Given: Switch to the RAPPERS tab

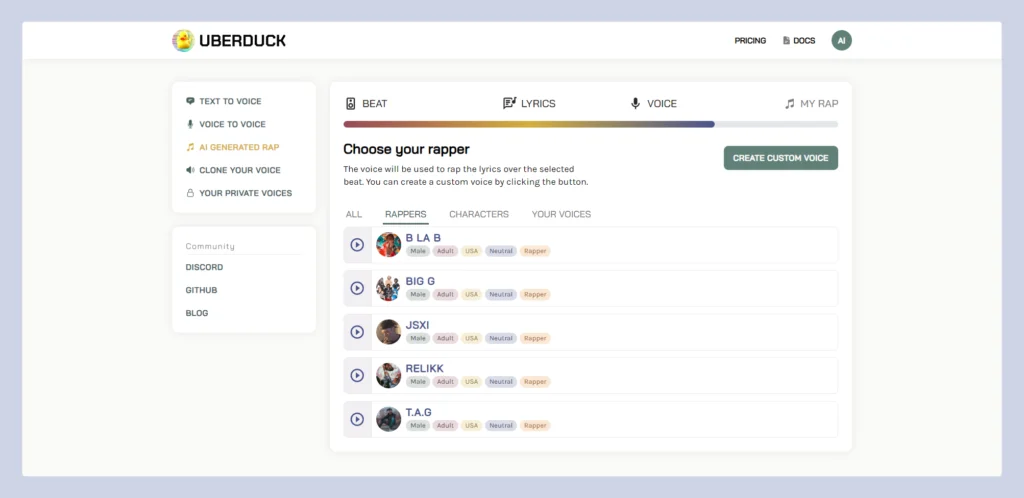Looking at the screenshot, I should pyautogui.click(x=406, y=214).
